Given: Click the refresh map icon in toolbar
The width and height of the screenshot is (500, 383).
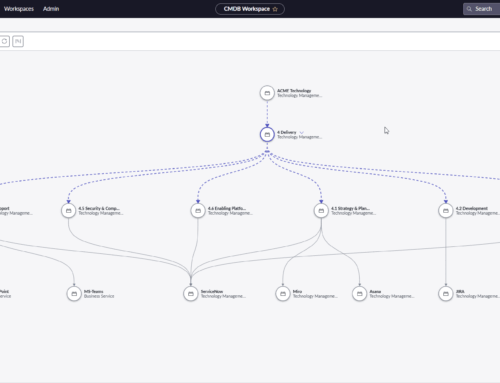Looking at the screenshot, I should [x=4, y=41].
